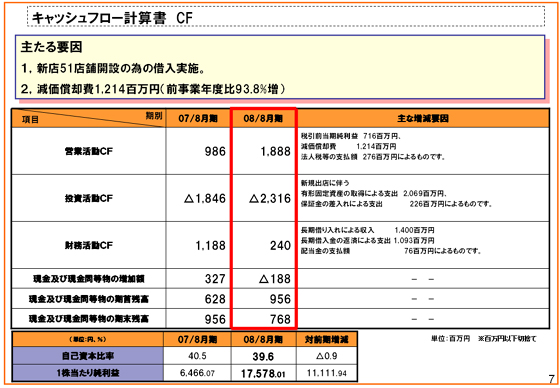Select the value "6,466.07"
The image size is (560, 388).
(x=197, y=373)
